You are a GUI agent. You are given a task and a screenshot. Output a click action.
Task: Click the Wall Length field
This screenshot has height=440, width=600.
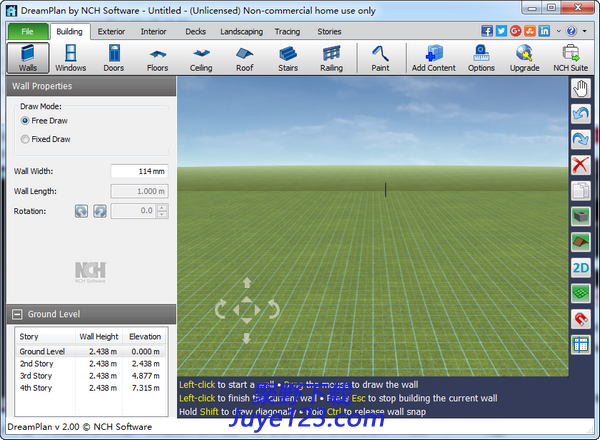(139, 191)
